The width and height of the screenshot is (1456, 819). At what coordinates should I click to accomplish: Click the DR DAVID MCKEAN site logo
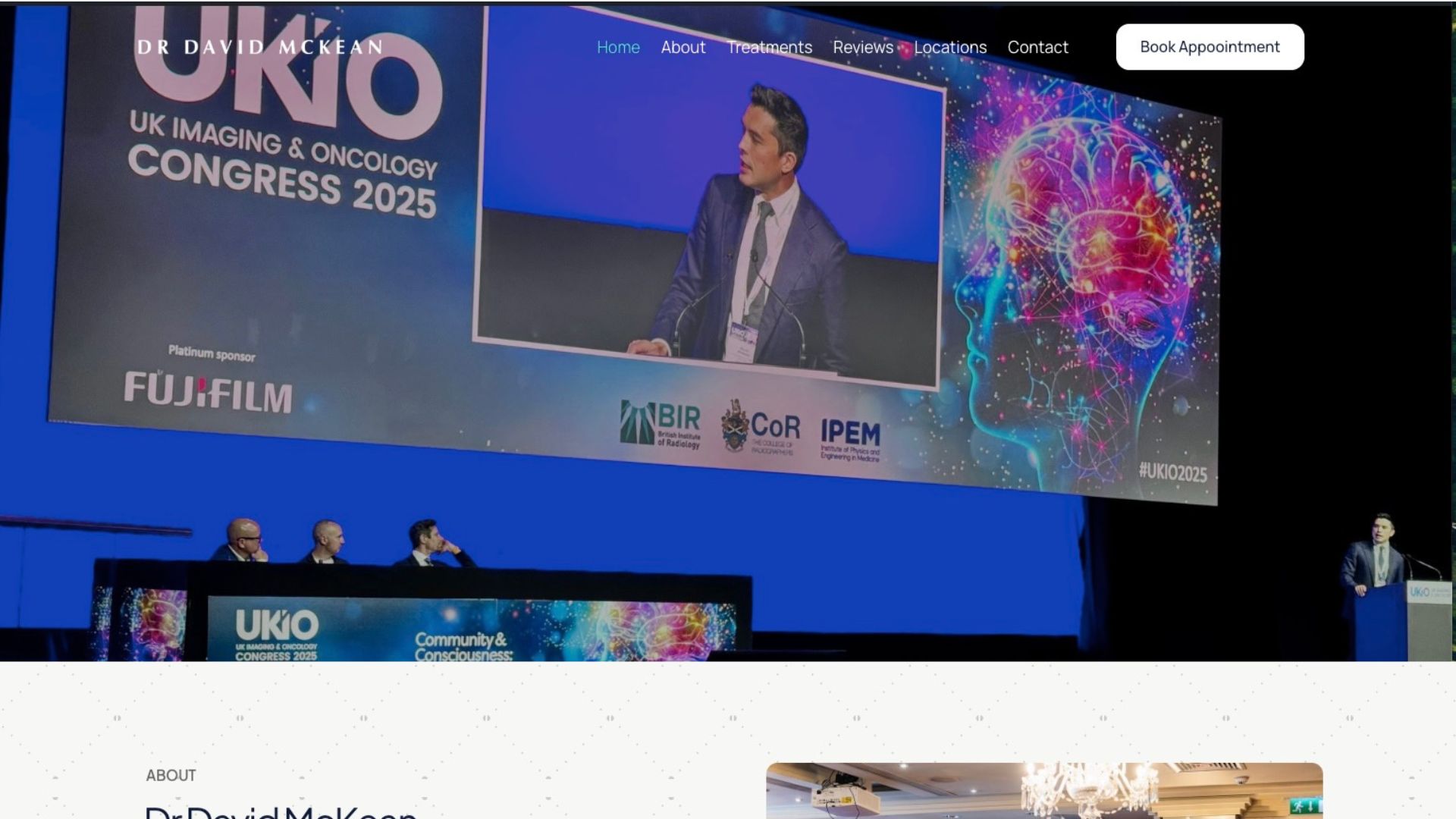pos(259,47)
